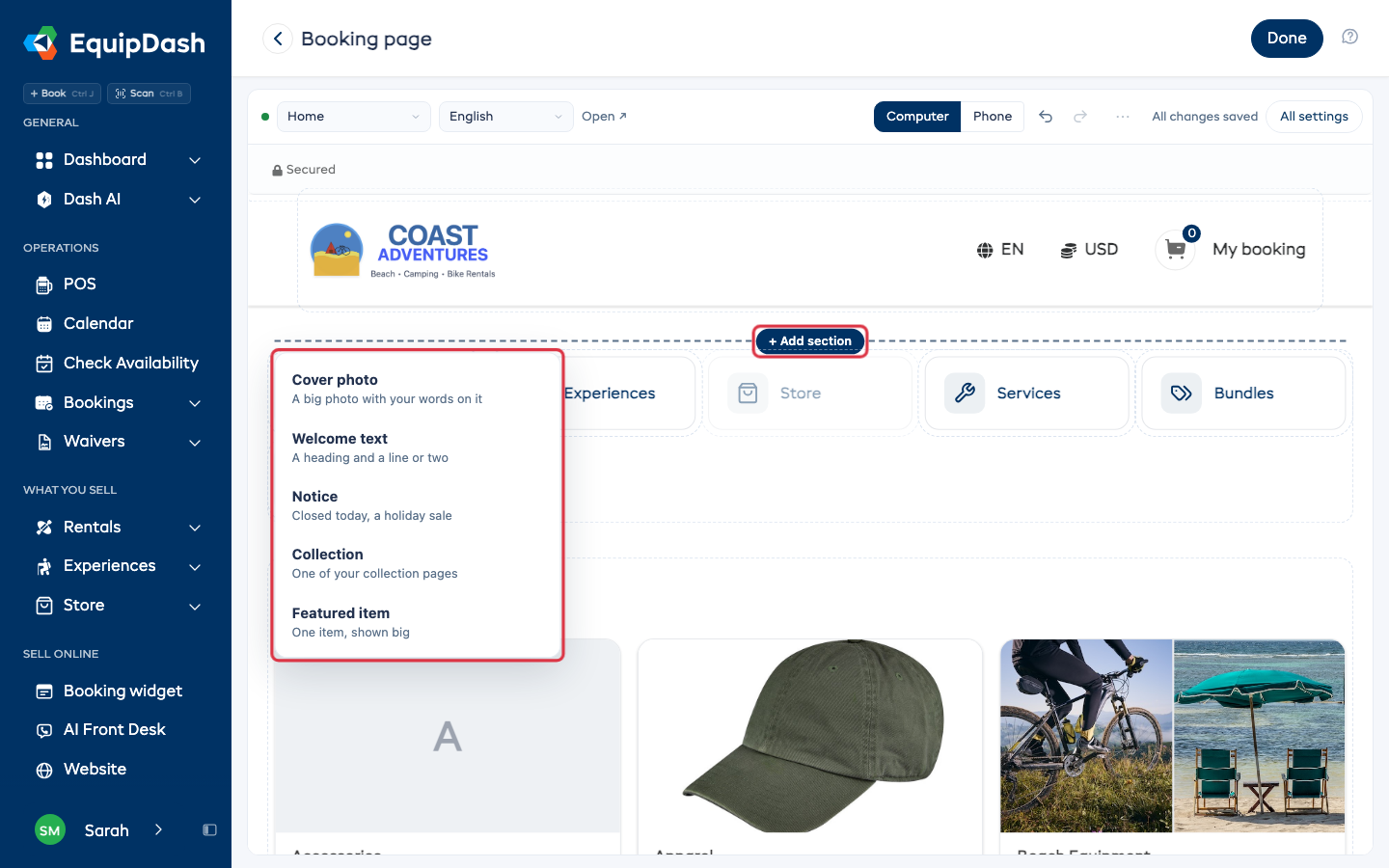
Task: Open the Home page dropdown
Action: [x=354, y=117]
